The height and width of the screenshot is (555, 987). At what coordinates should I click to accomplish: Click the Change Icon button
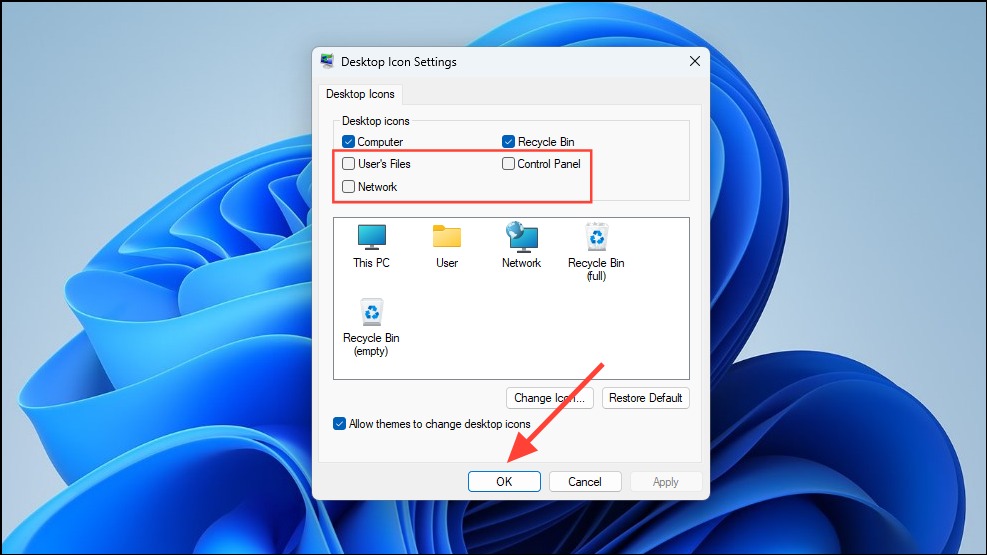tap(550, 398)
